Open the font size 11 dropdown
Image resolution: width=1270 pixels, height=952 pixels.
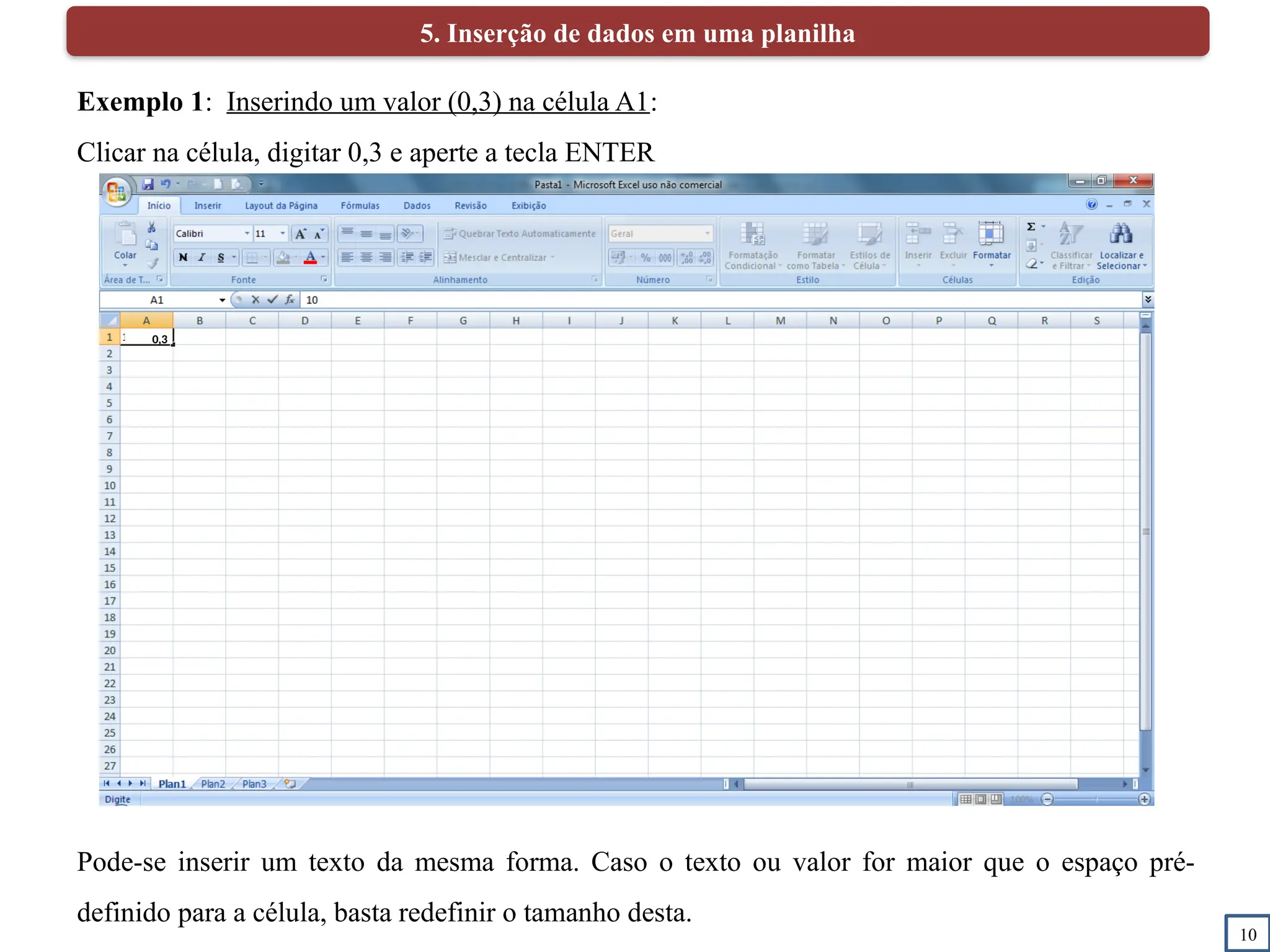283,234
